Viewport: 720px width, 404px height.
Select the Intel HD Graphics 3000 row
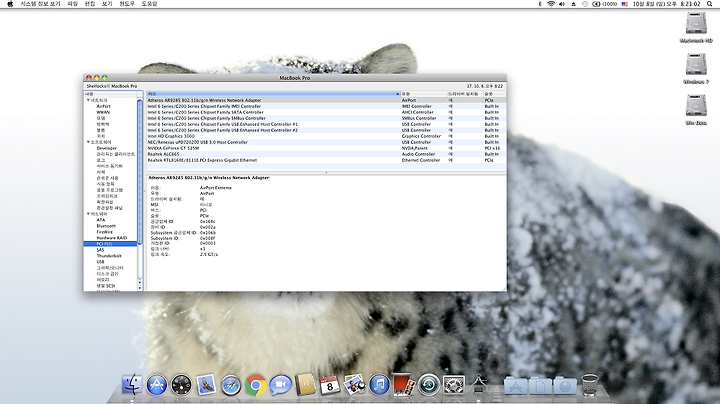pyautogui.click(x=326, y=136)
